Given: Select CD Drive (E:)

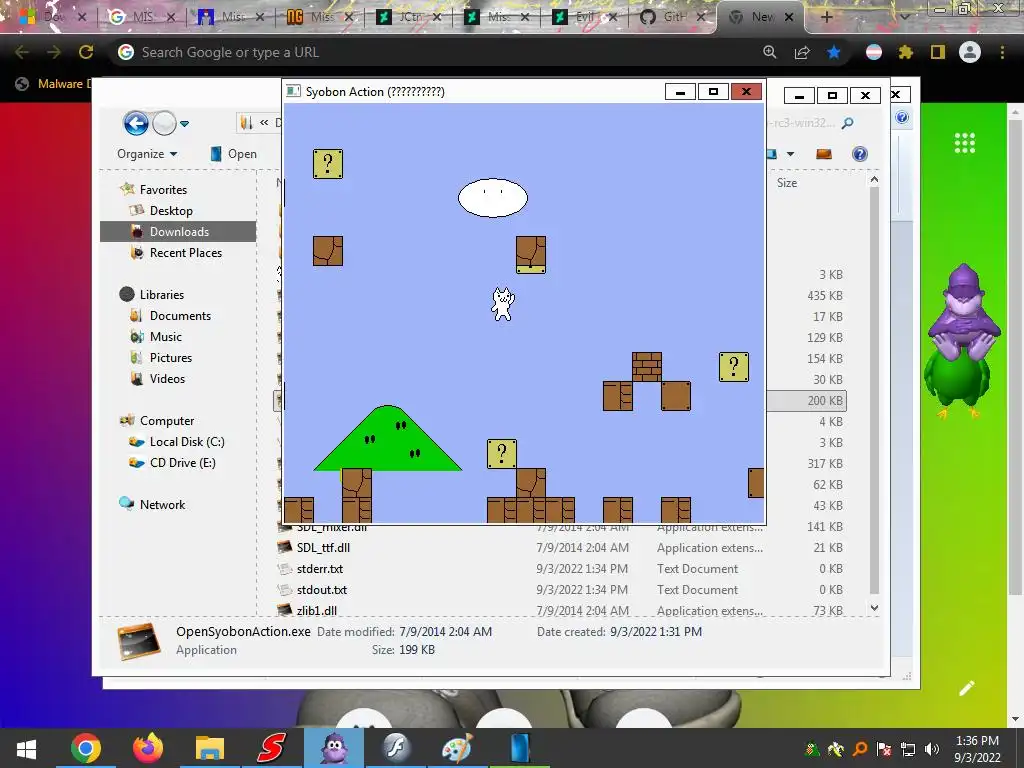Looking at the screenshot, I should point(182,462).
